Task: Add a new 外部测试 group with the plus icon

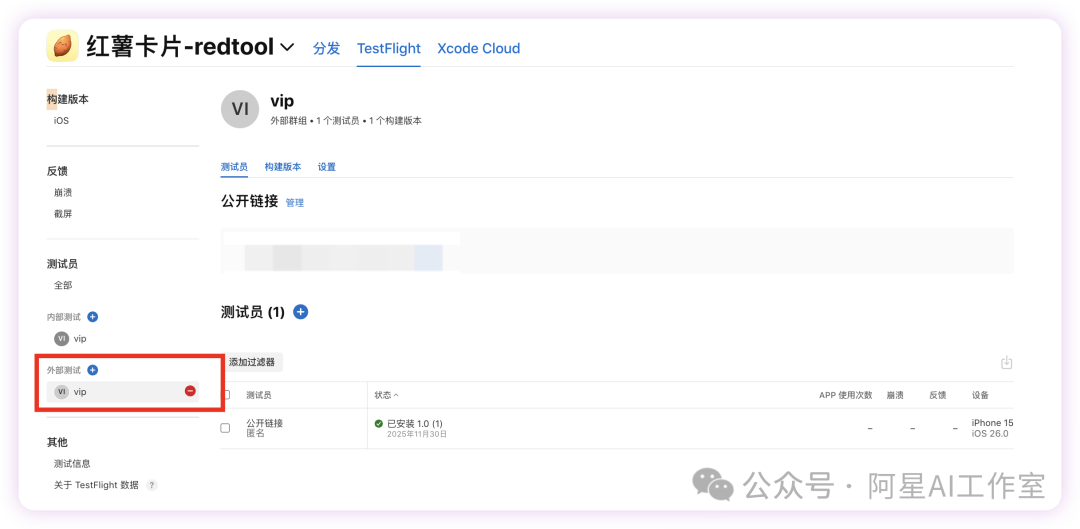Action: coord(93,370)
